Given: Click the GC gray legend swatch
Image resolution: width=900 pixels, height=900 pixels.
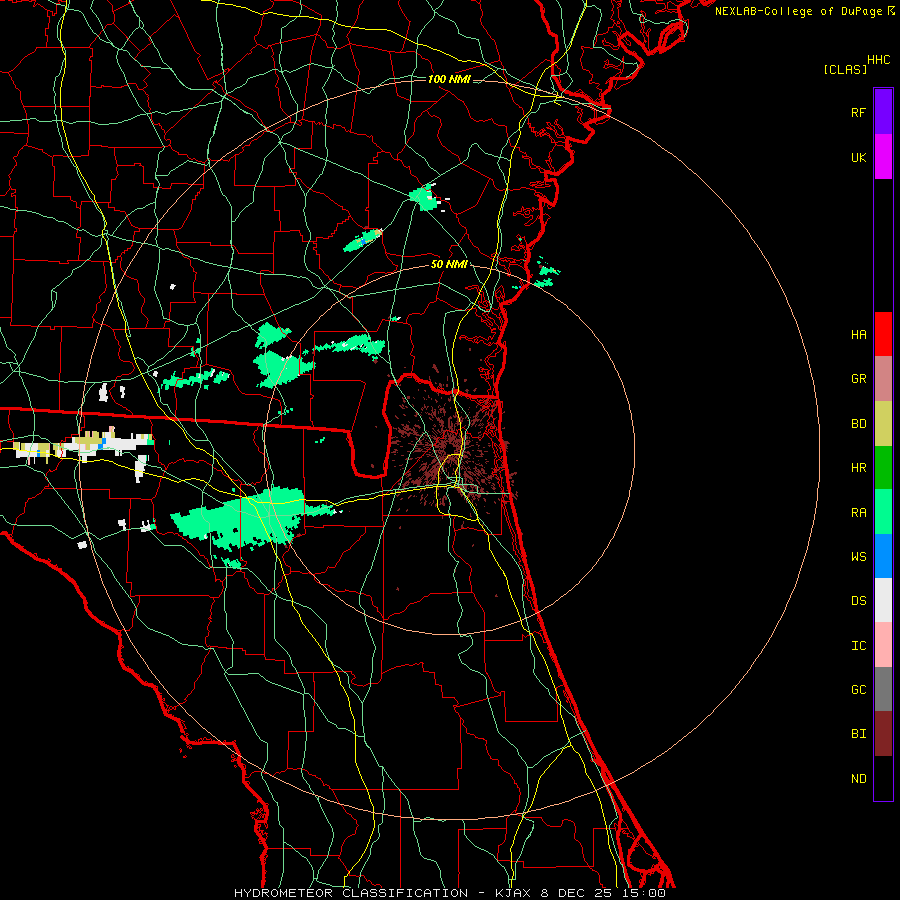Looking at the screenshot, I should tap(883, 689).
